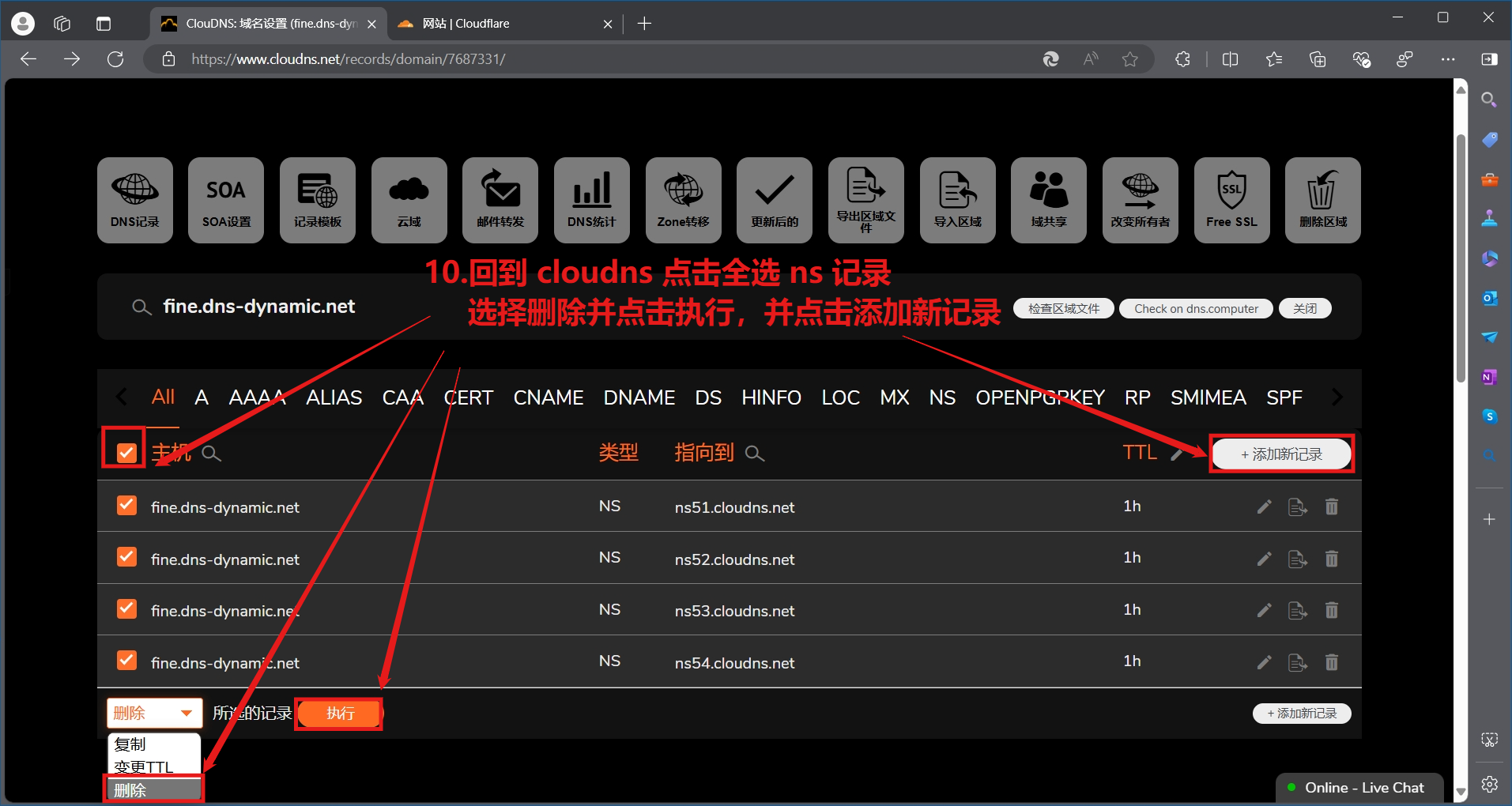
Task: Open the 云域 cloud tile
Action: (409, 200)
